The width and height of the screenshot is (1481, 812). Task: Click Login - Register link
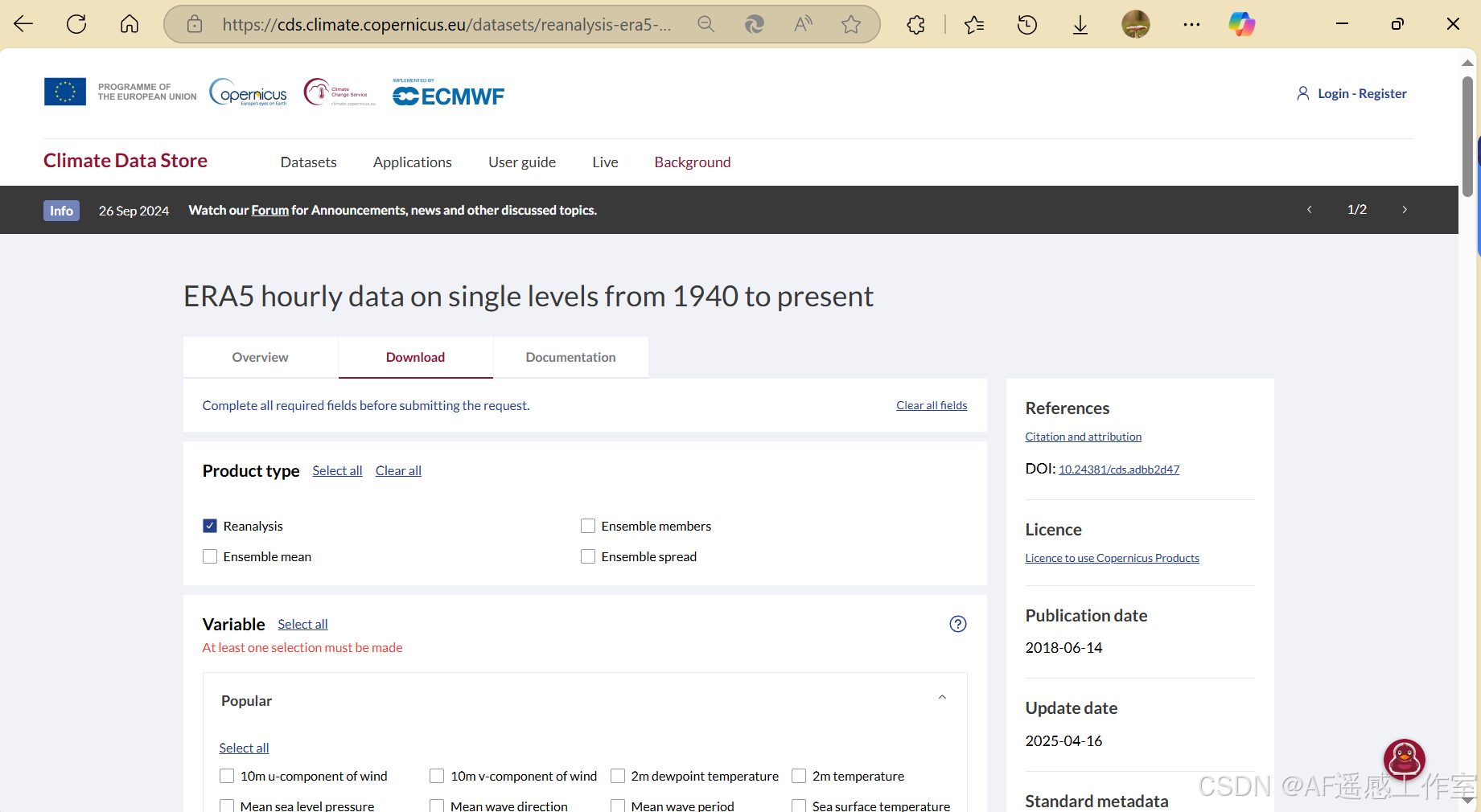click(x=1362, y=93)
